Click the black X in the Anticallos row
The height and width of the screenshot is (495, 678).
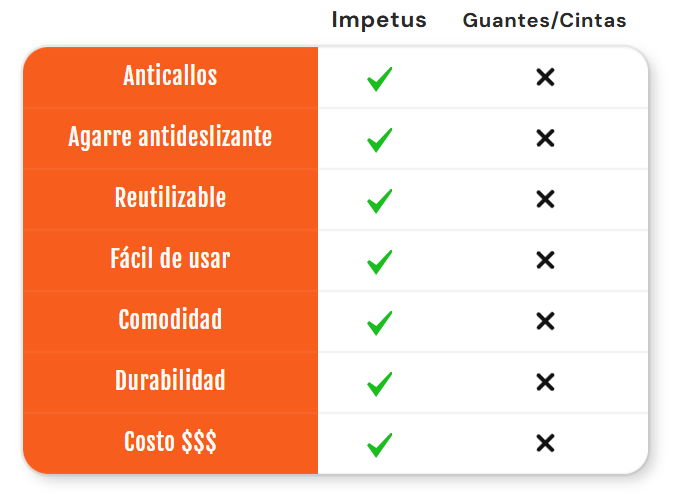pyautogui.click(x=545, y=77)
